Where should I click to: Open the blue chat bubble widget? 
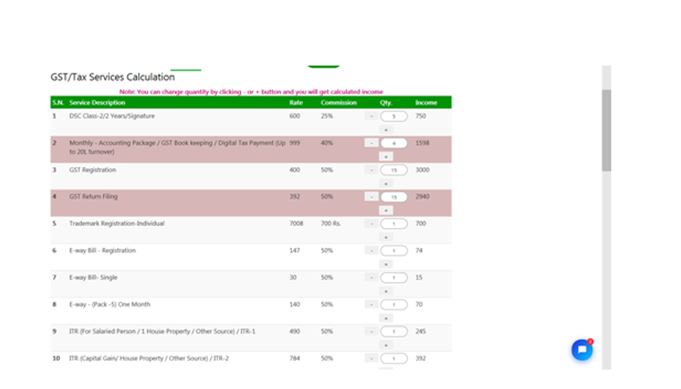click(582, 349)
